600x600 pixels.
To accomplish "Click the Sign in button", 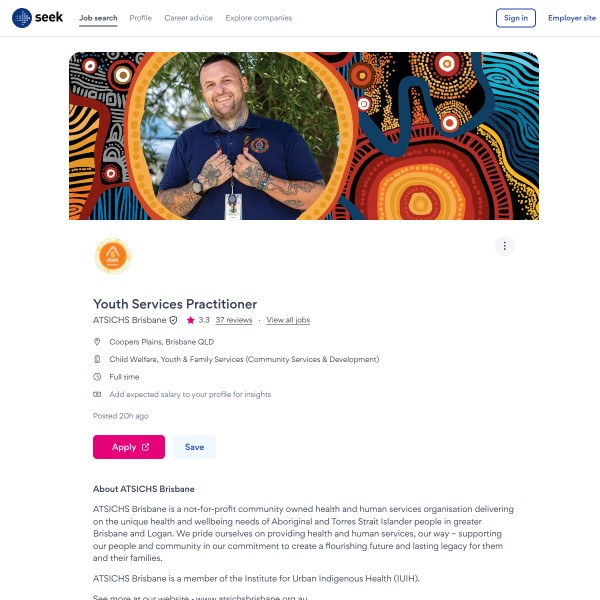I will coord(515,18).
